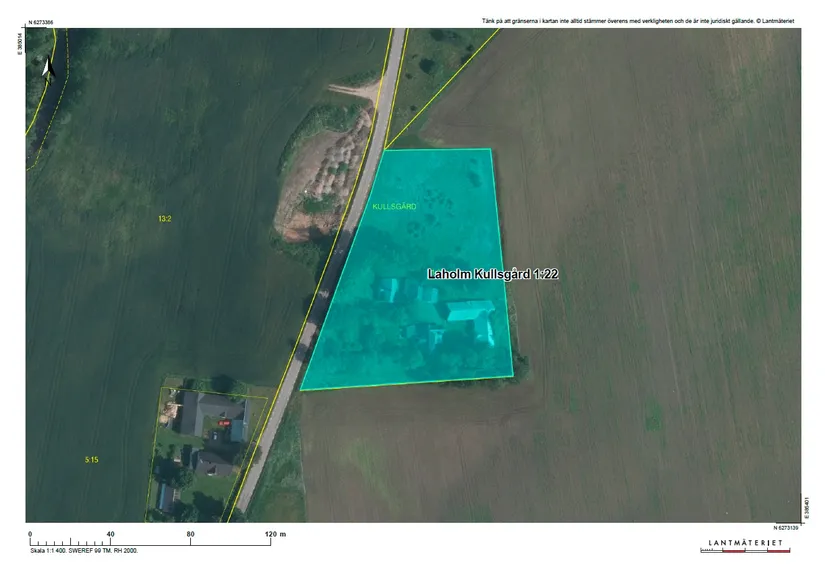Click the red-white scale graphic under logo
Viewport: 825px width, 575px height.
(745, 551)
